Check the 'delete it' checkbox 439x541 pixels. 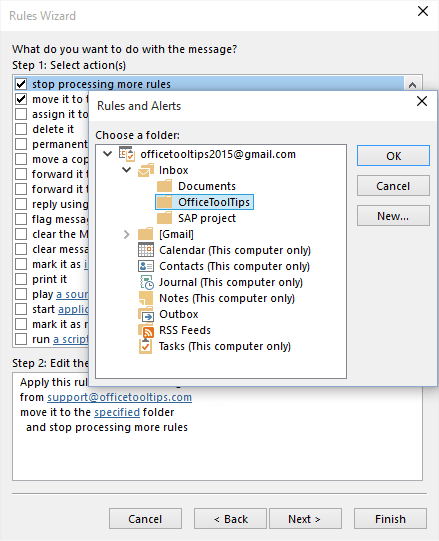point(21,129)
